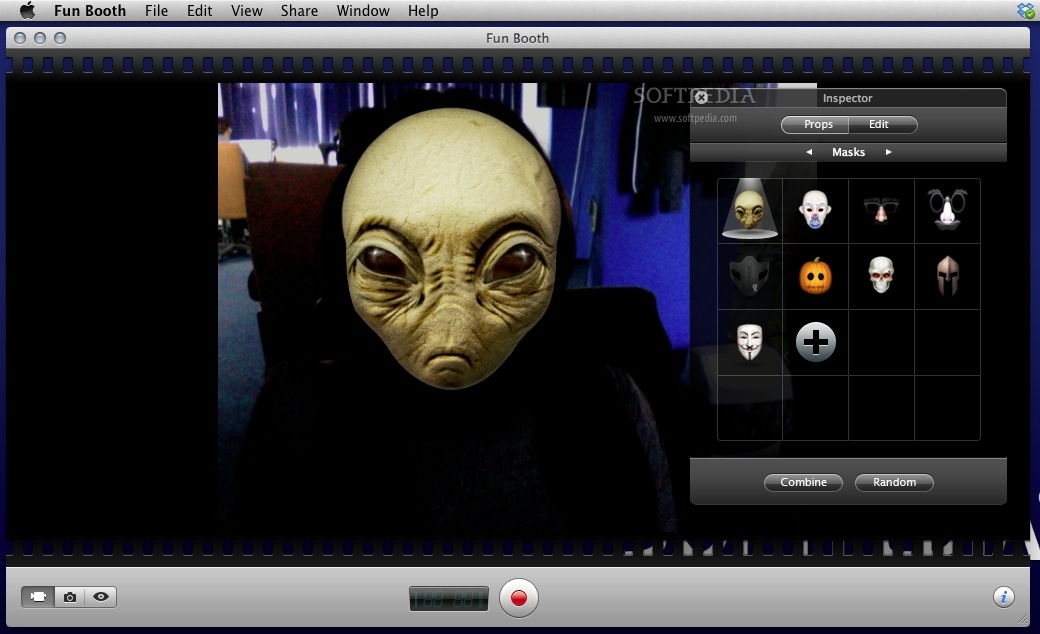Choose the clown face mask
The height and width of the screenshot is (634, 1040).
tap(814, 209)
